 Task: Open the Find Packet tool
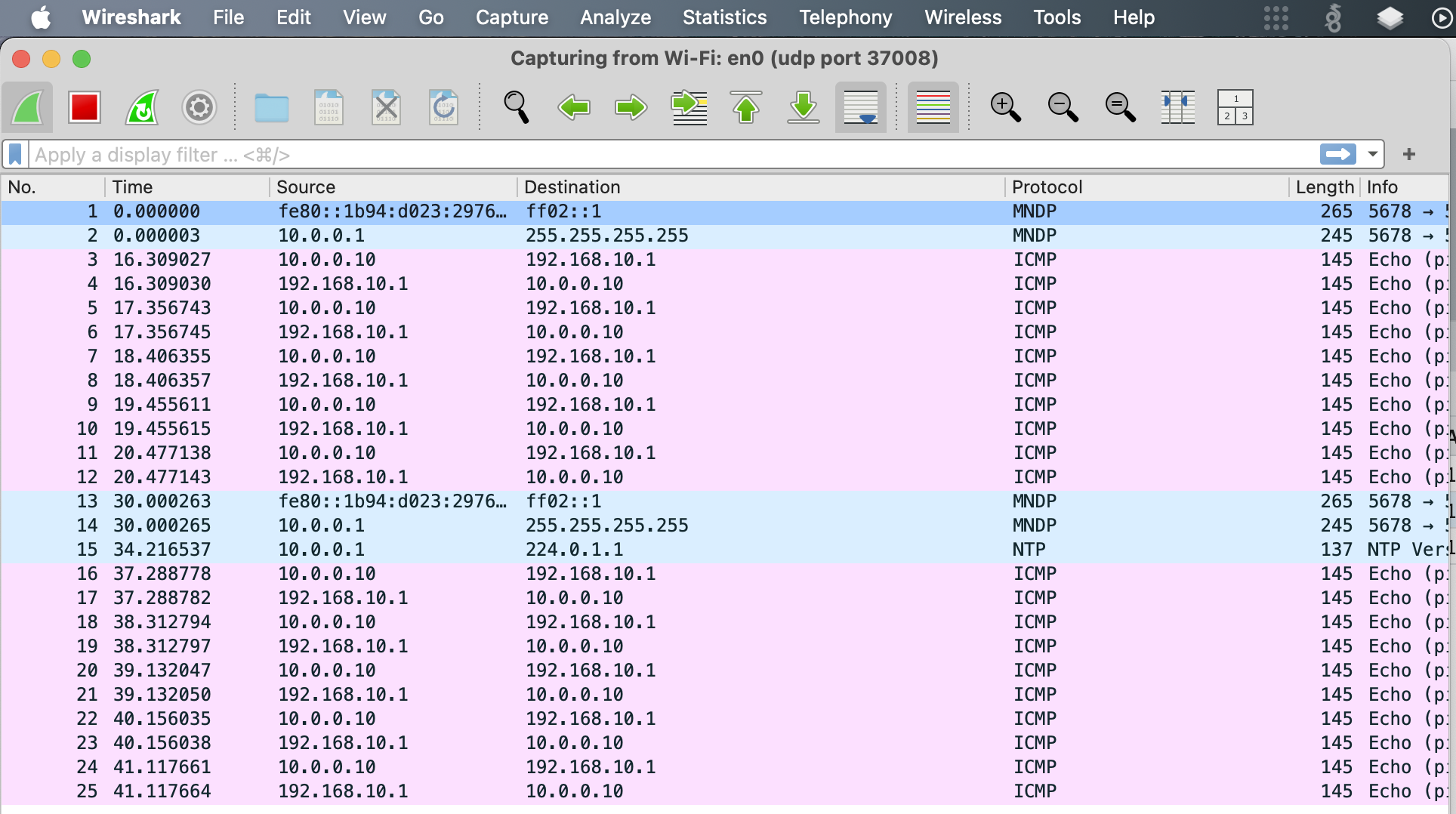(x=517, y=107)
